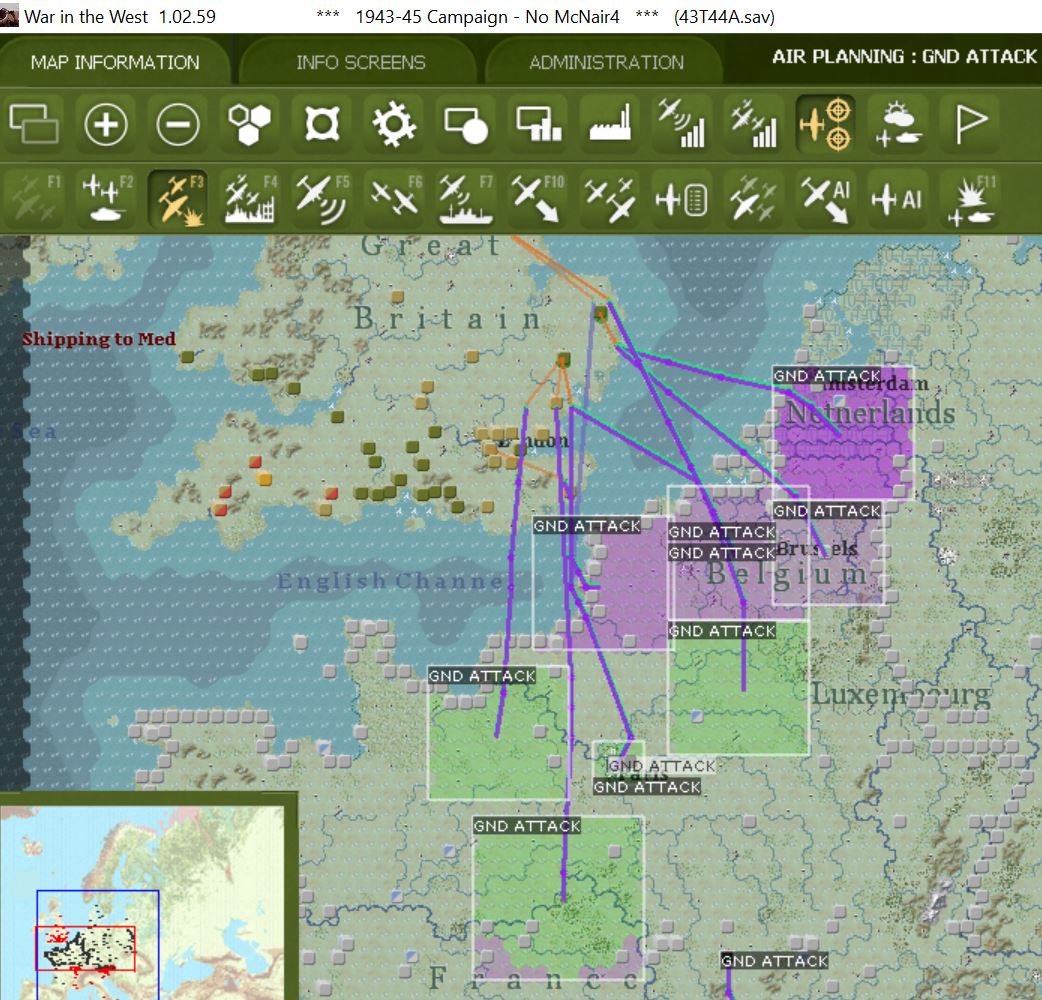Select the F2 ground support icon
This screenshot has width=1042, height=1000.
click(106, 199)
